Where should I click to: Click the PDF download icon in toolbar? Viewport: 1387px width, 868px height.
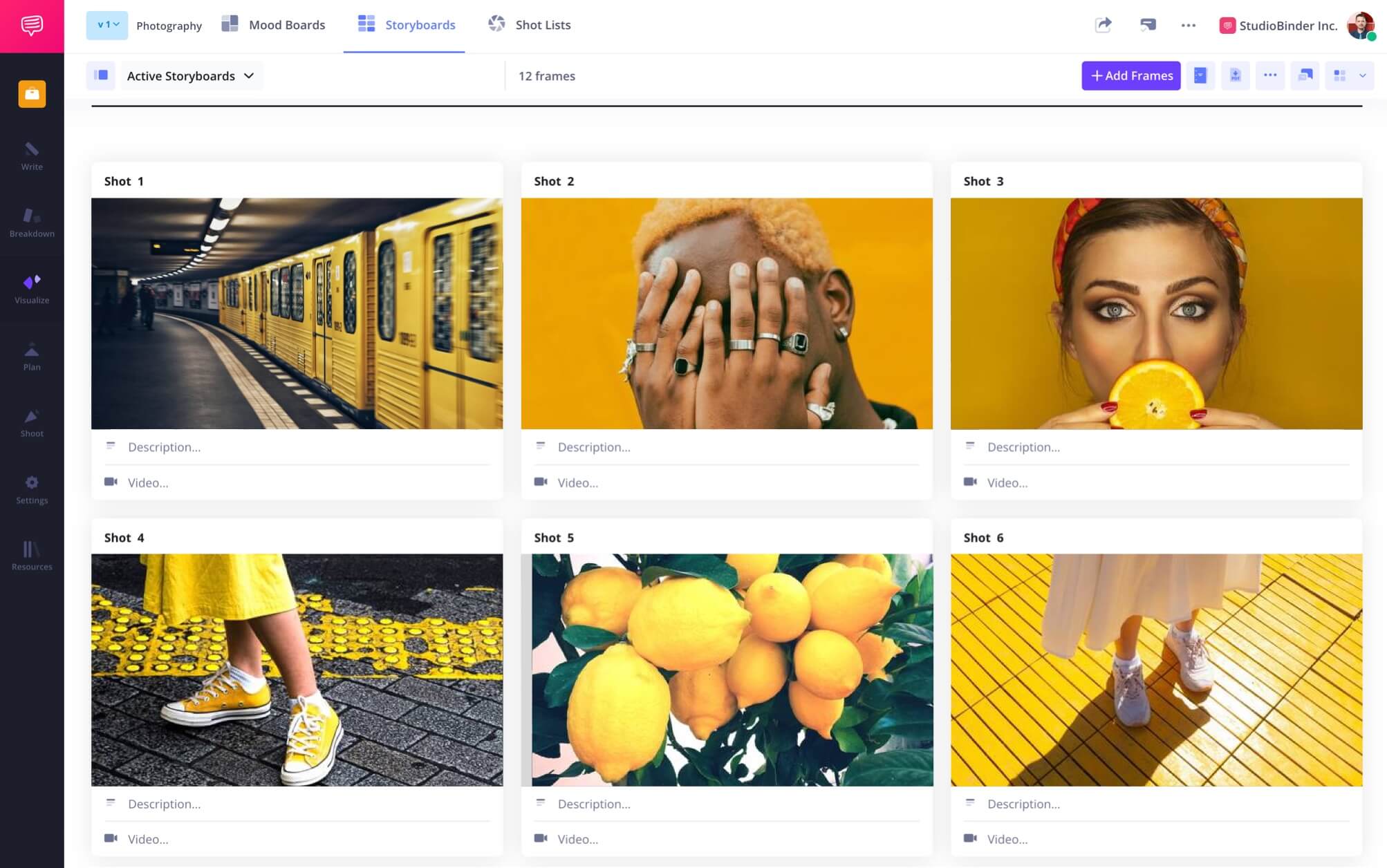[1235, 75]
